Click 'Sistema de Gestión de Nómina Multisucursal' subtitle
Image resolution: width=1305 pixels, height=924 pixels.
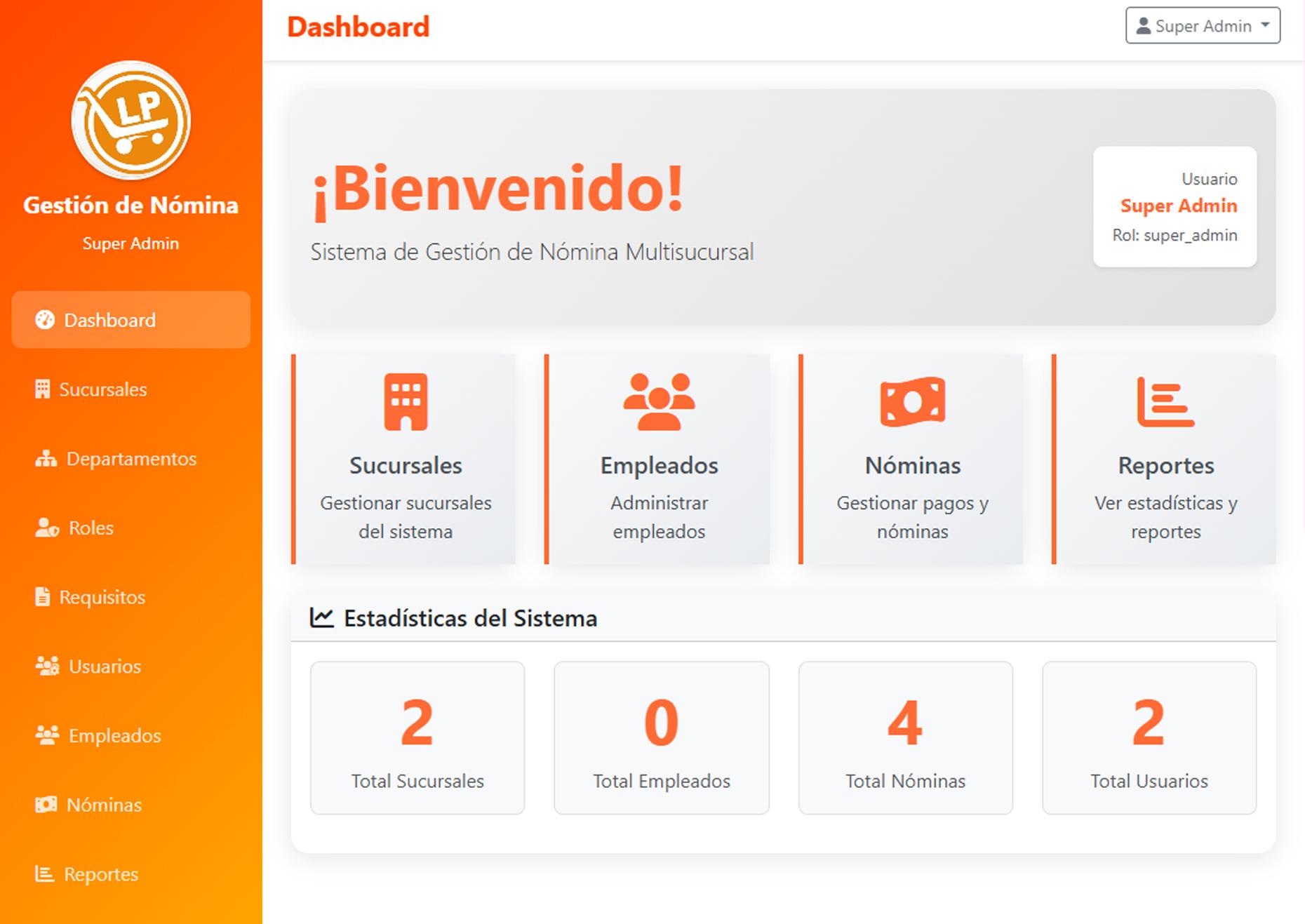click(x=532, y=252)
